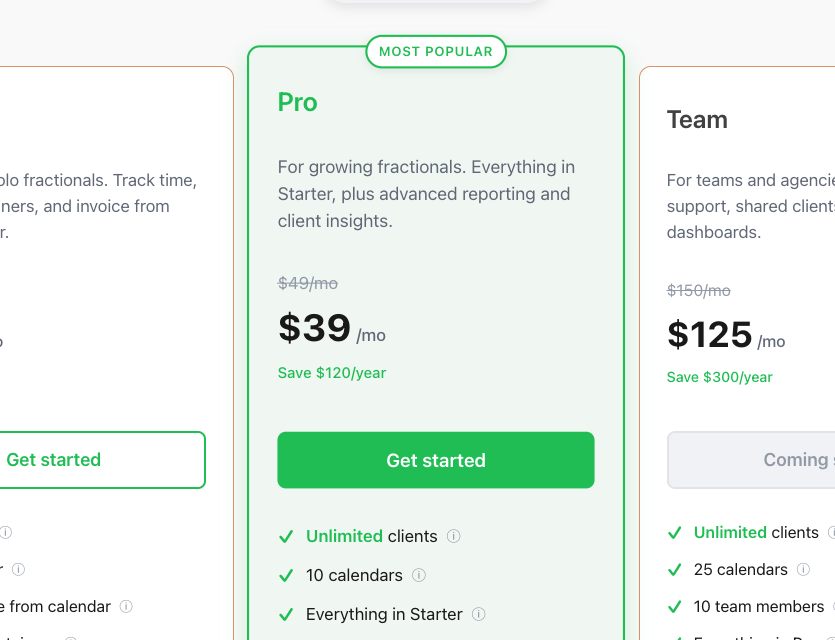Click info icon beside Pro Unlimited clients
Image resolution: width=835 pixels, height=640 pixels.
click(x=453, y=536)
